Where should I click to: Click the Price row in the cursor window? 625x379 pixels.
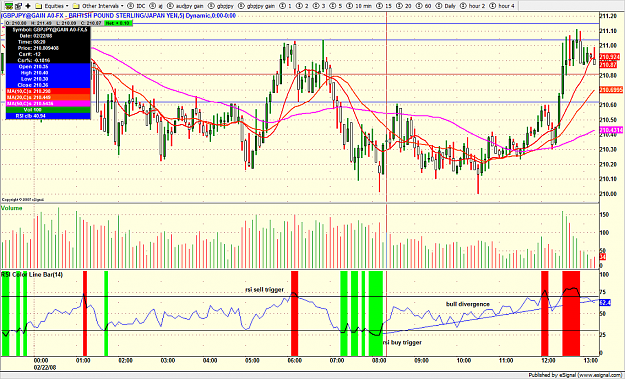(x=48, y=48)
